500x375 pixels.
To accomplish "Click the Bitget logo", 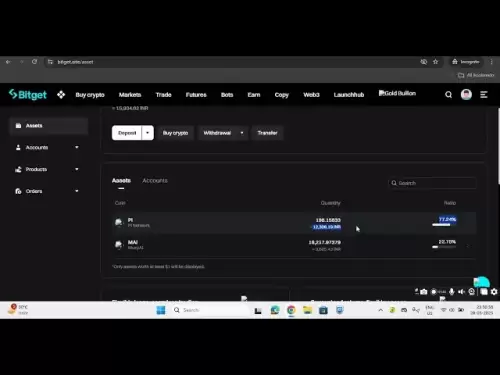I will [28, 95].
